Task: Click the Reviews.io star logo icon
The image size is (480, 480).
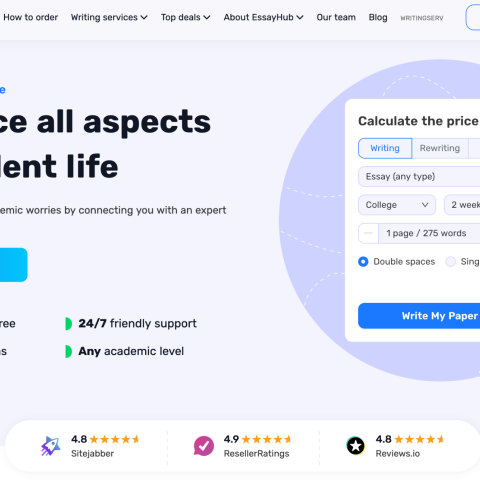Action: point(356,446)
